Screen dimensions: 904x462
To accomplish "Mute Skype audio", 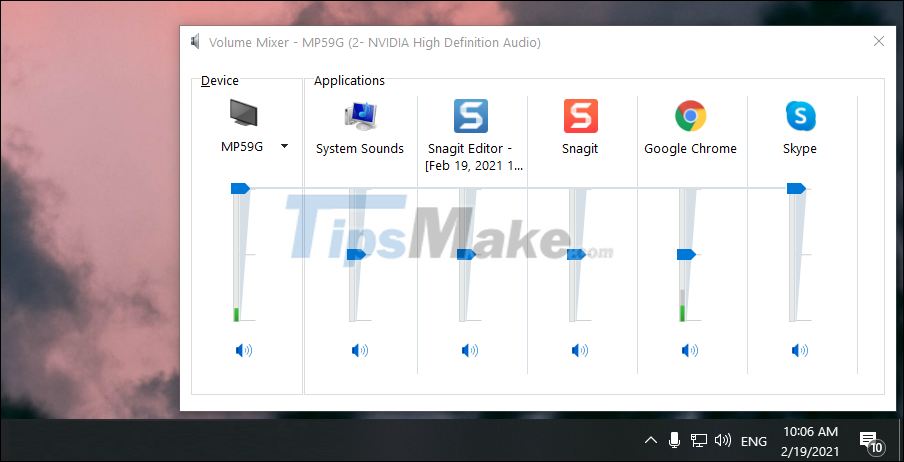I will (x=800, y=350).
